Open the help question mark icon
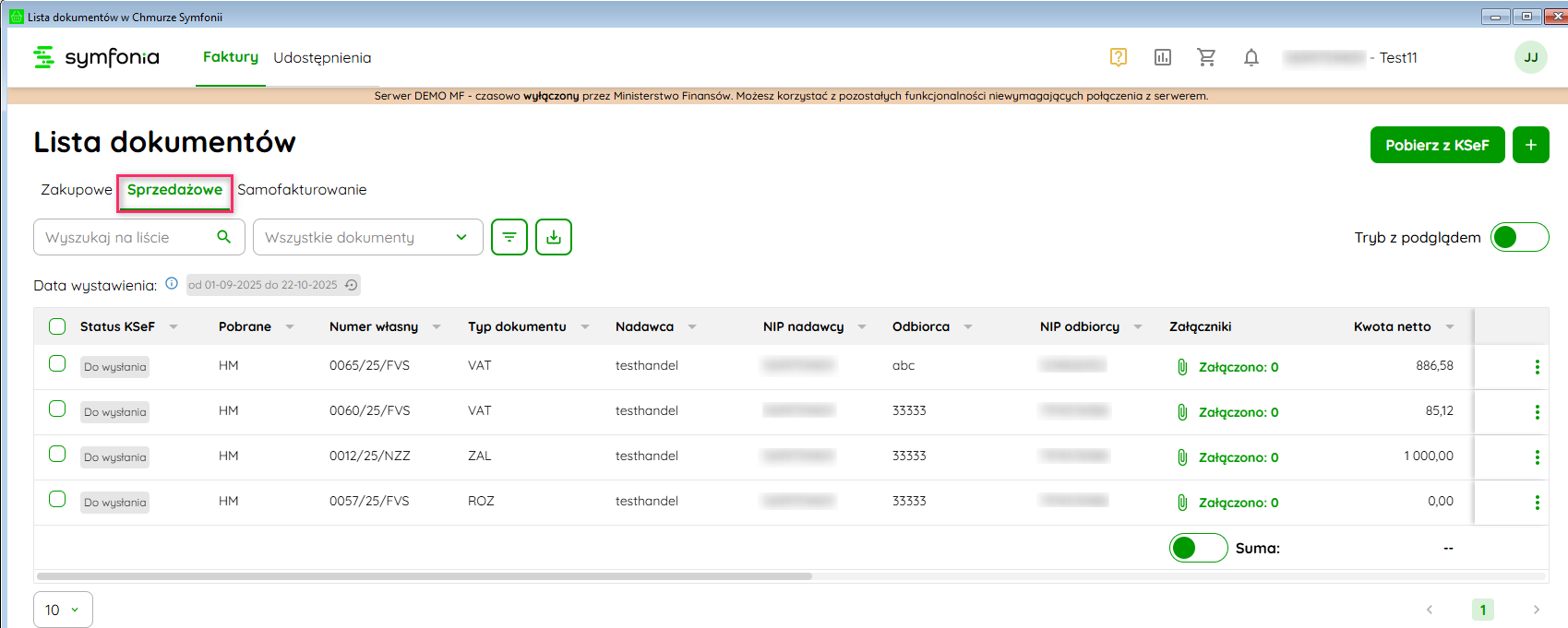Screen dimensions: 1568x628 (x=1118, y=57)
